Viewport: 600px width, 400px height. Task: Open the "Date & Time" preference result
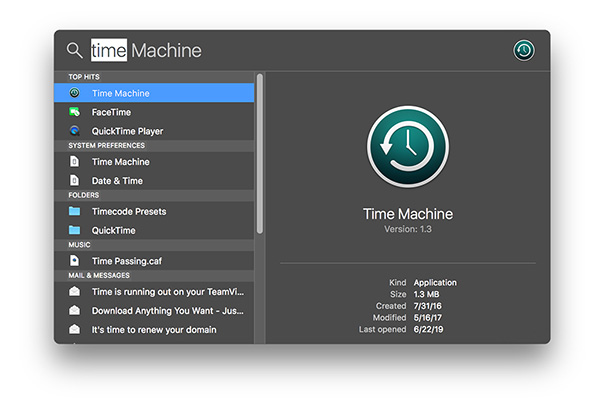point(154,181)
